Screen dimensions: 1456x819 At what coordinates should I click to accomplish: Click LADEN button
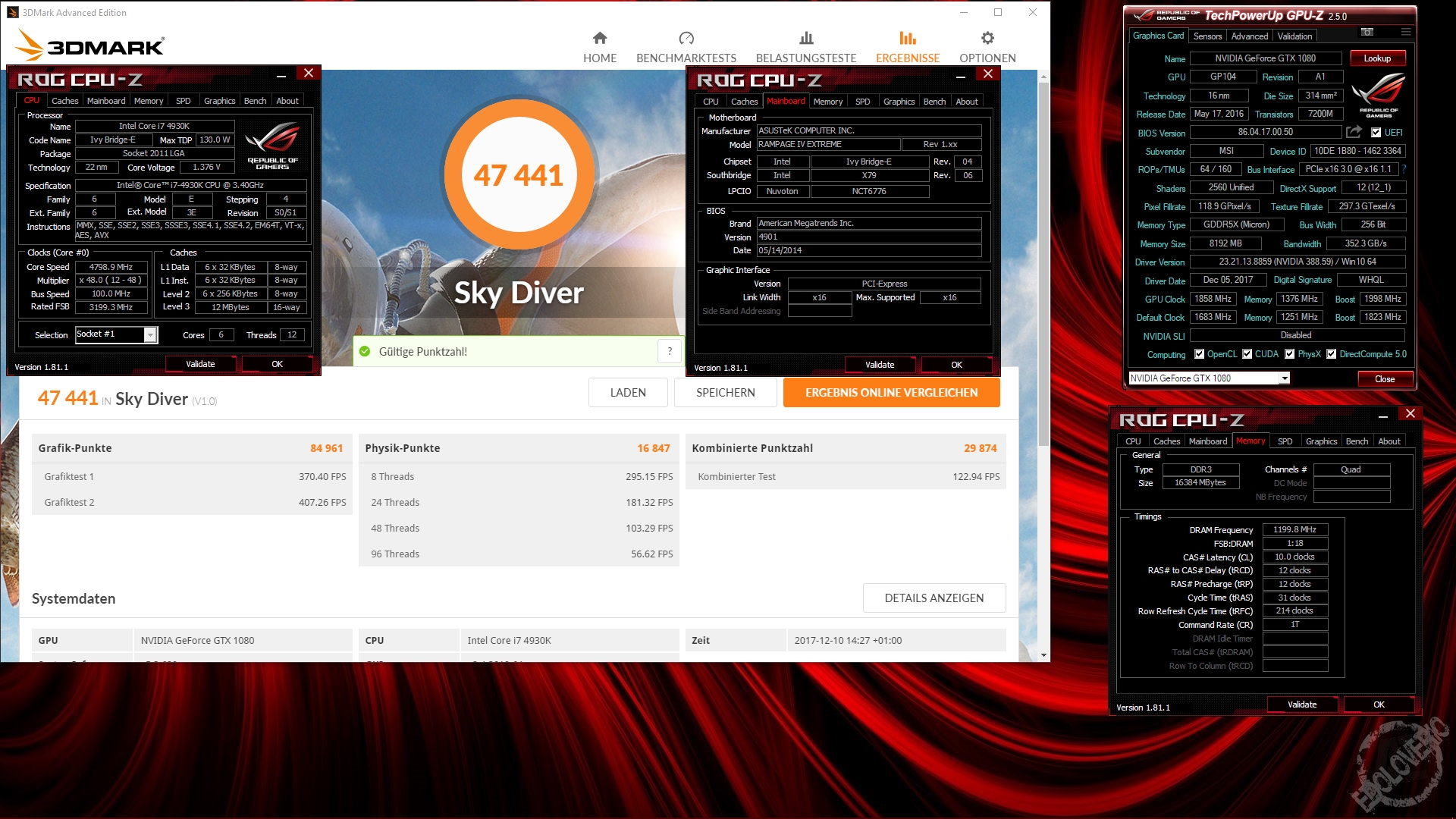628,393
